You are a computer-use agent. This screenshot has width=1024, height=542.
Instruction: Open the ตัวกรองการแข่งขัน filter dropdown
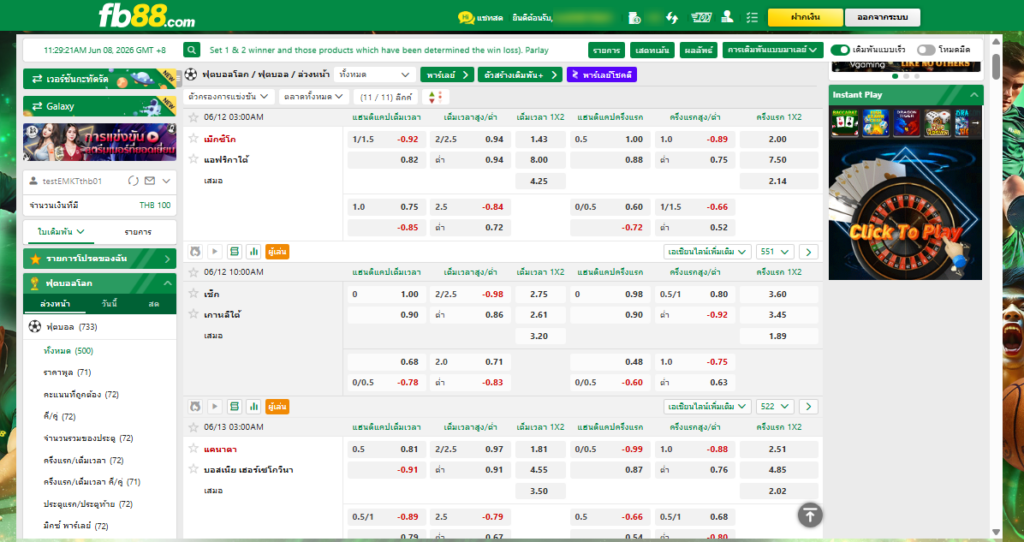click(x=228, y=97)
